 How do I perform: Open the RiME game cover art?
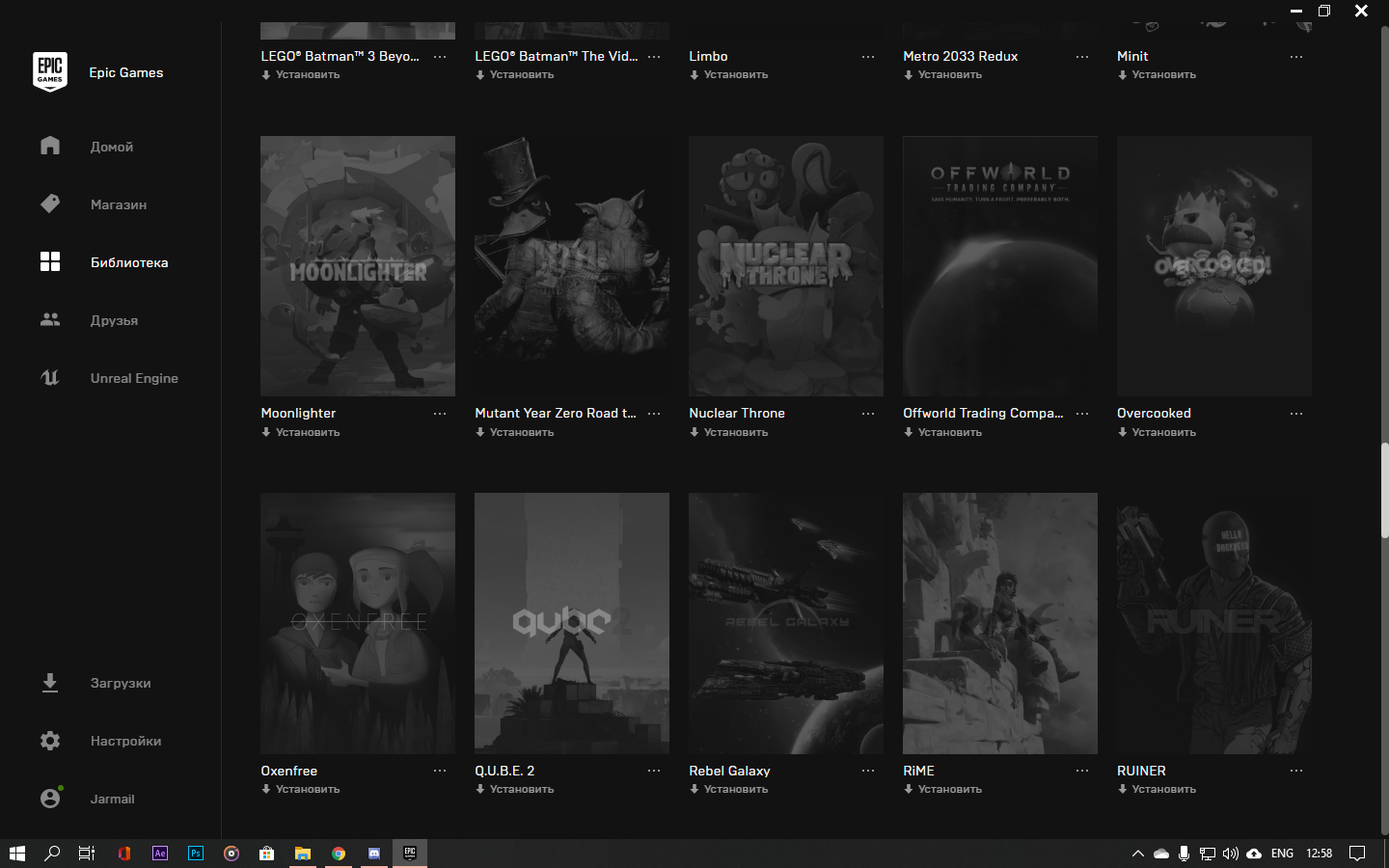point(1000,623)
